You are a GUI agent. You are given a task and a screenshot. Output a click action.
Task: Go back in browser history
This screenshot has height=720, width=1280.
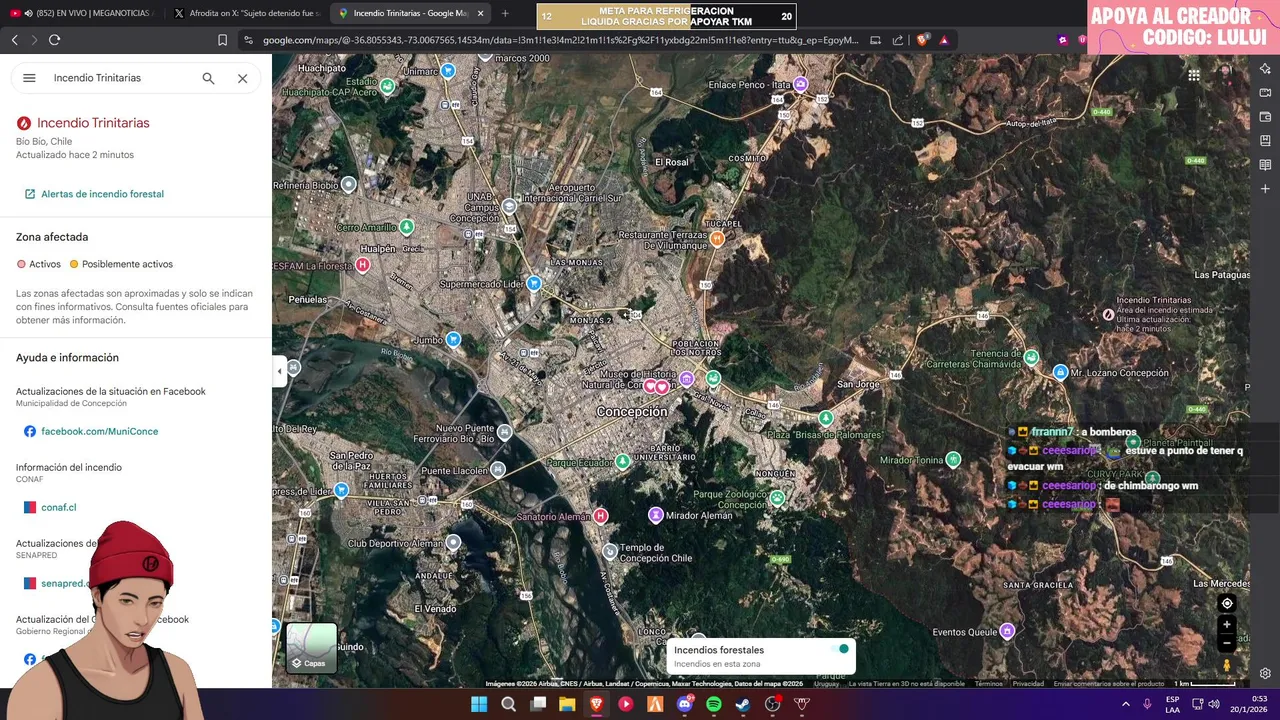coord(14,40)
